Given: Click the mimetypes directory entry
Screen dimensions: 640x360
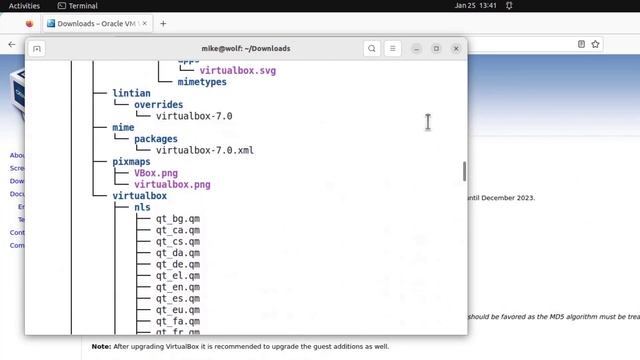Looking at the screenshot, I should click(202, 82).
